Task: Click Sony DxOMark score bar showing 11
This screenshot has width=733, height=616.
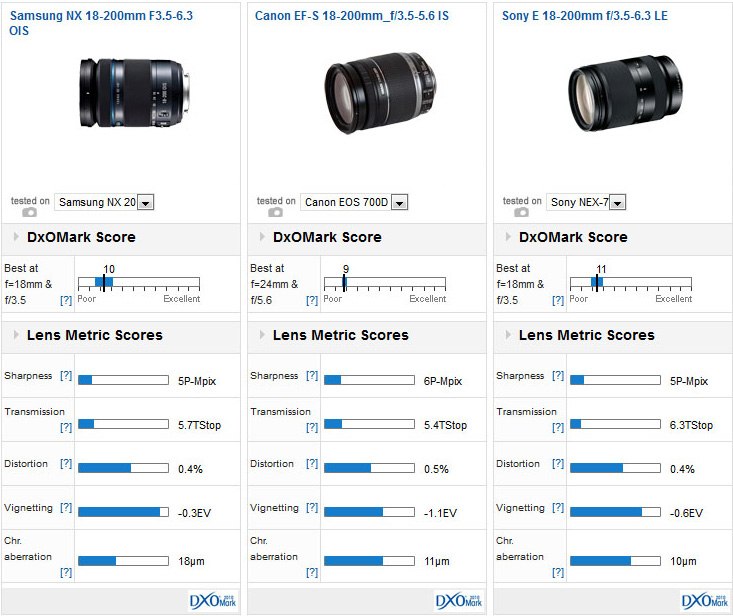Action: (631, 282)
